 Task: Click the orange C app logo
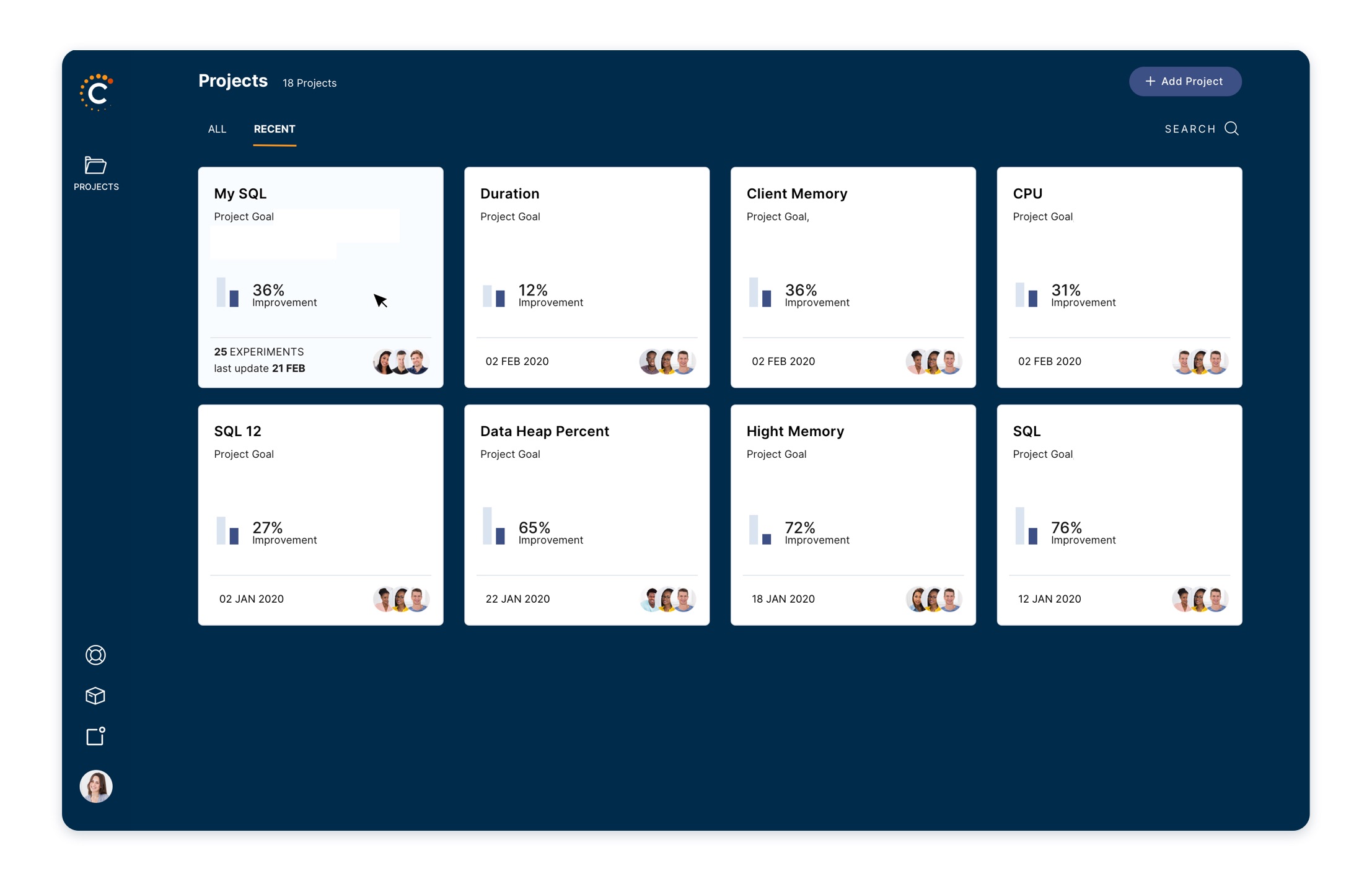click(97, 92)
